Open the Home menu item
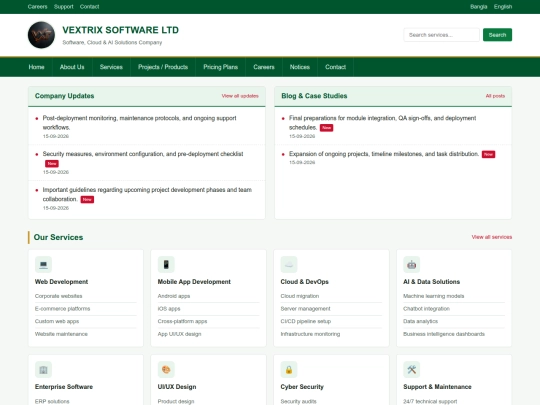Screen dimensions: 540x405 [37, 67]
